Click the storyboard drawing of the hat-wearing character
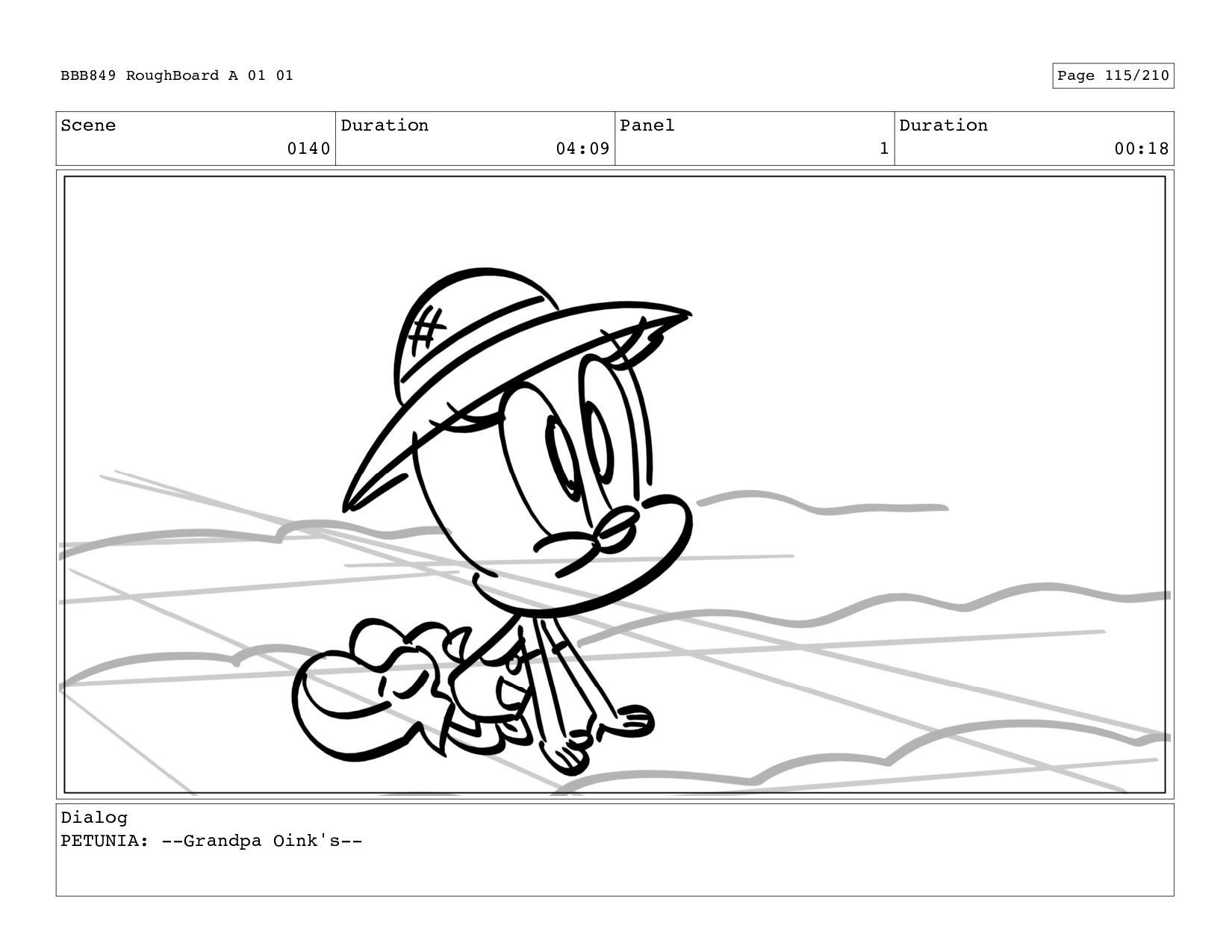Screen dimensions: 1232x952 click(493, 523)
